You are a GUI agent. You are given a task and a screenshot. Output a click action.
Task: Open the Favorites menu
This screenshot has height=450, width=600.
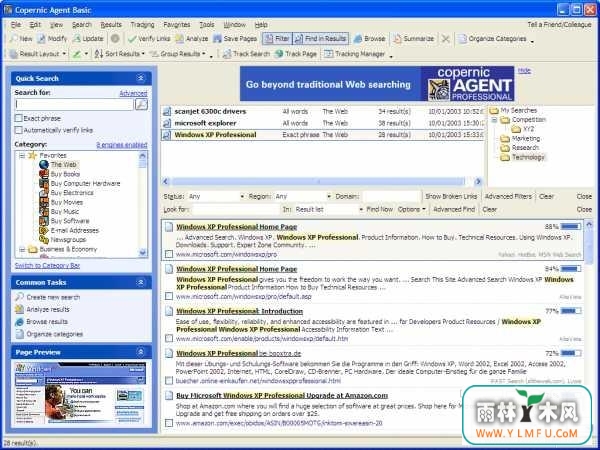click(177, 24)
